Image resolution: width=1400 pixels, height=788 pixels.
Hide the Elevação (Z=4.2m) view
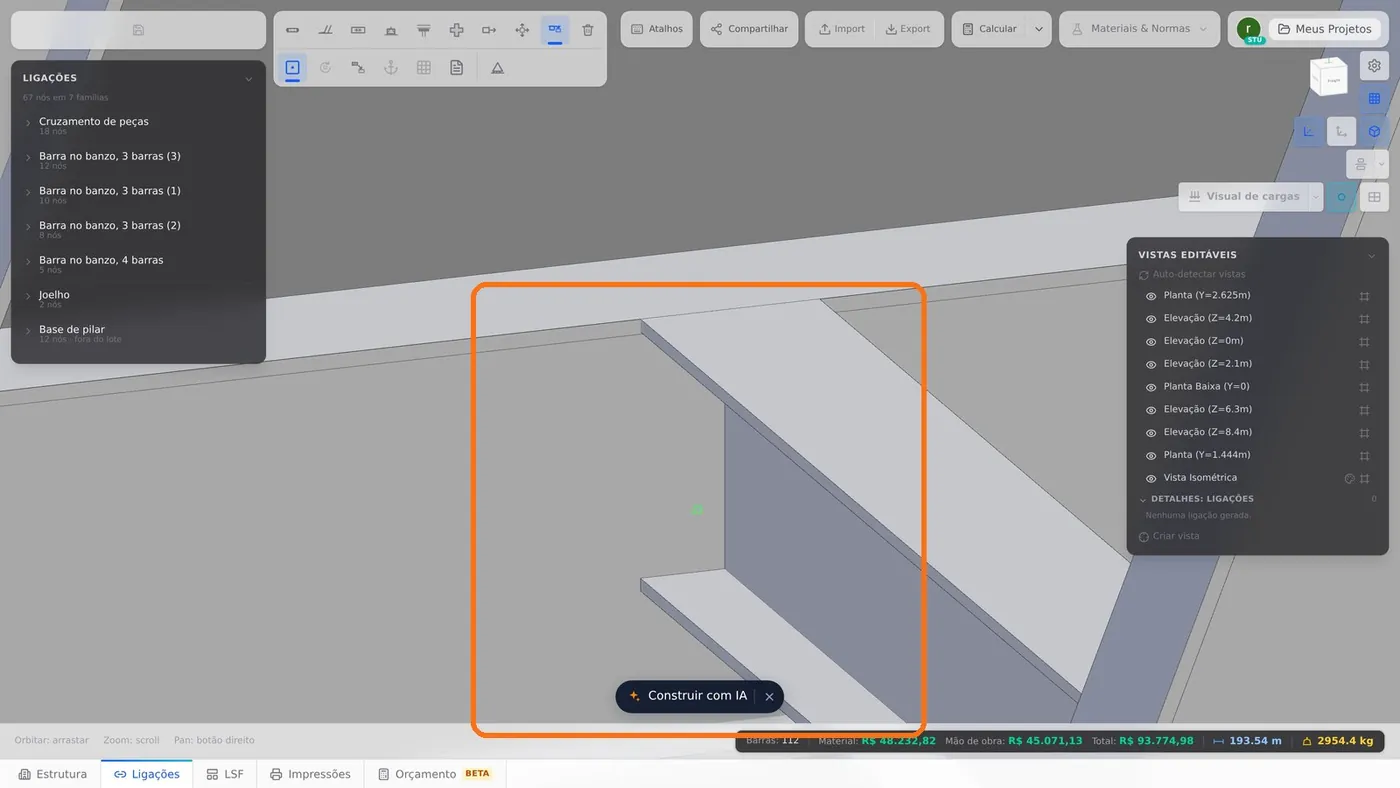click(x=1151, y=319)
